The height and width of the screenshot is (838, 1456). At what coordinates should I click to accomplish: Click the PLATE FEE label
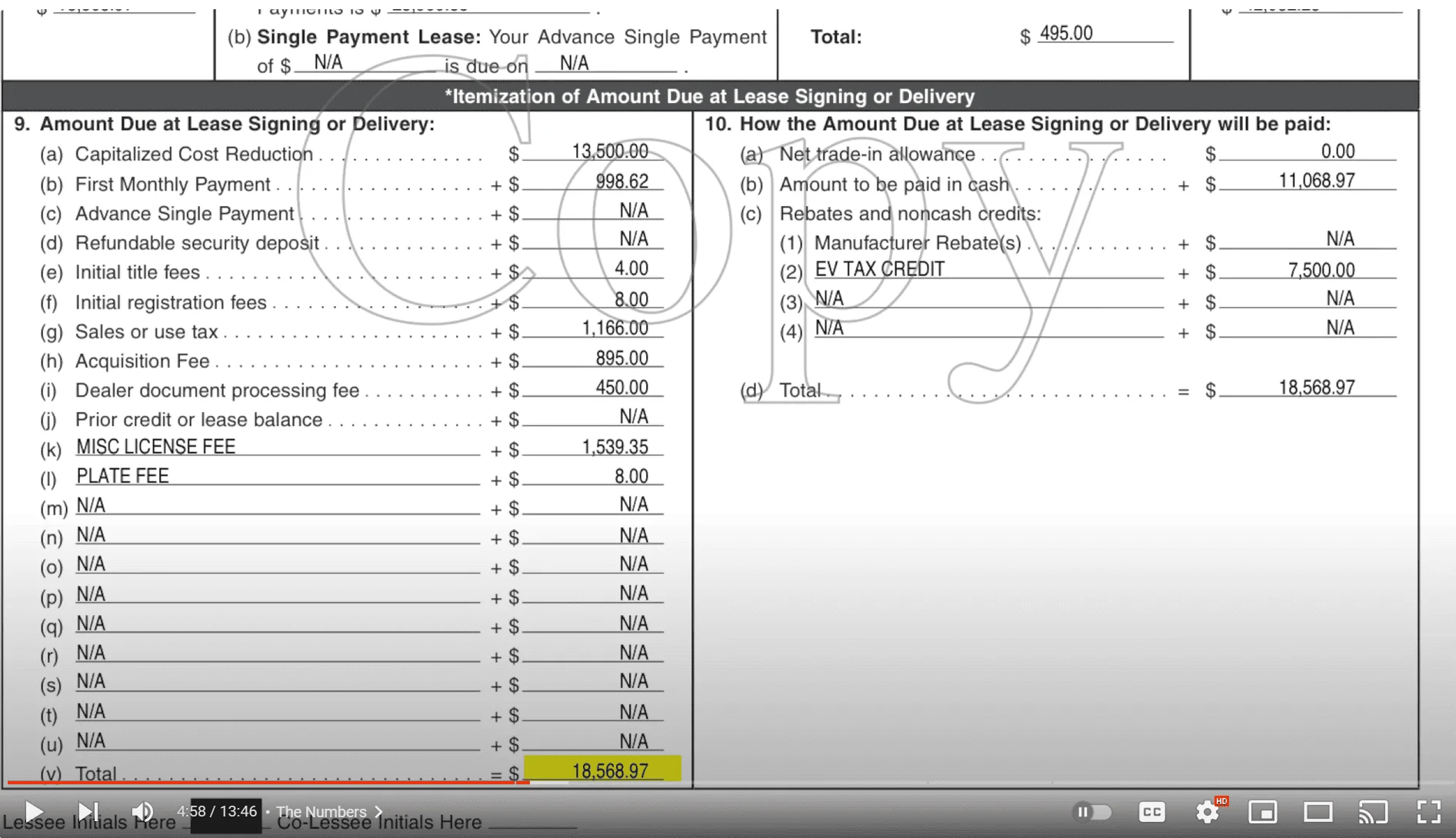pyautogui.click(x=122, y=476)
